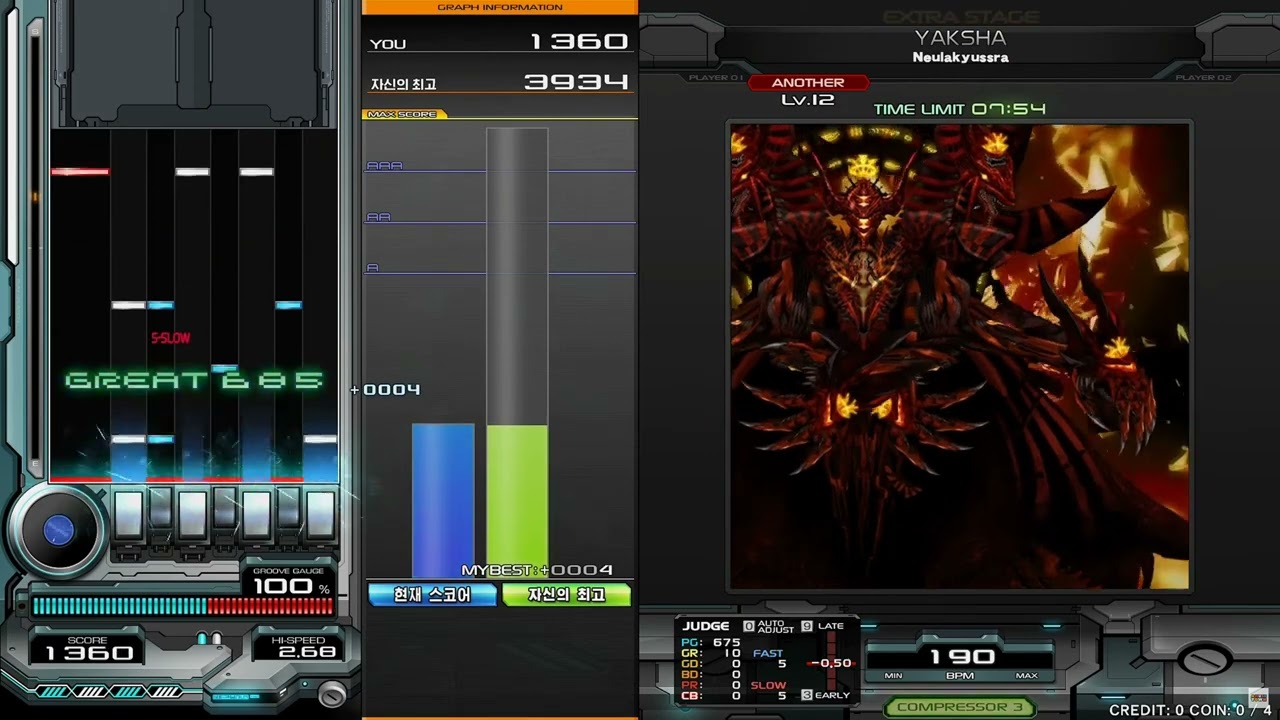
Task: Click the 190 BPM display
Action: coord(960,657)
